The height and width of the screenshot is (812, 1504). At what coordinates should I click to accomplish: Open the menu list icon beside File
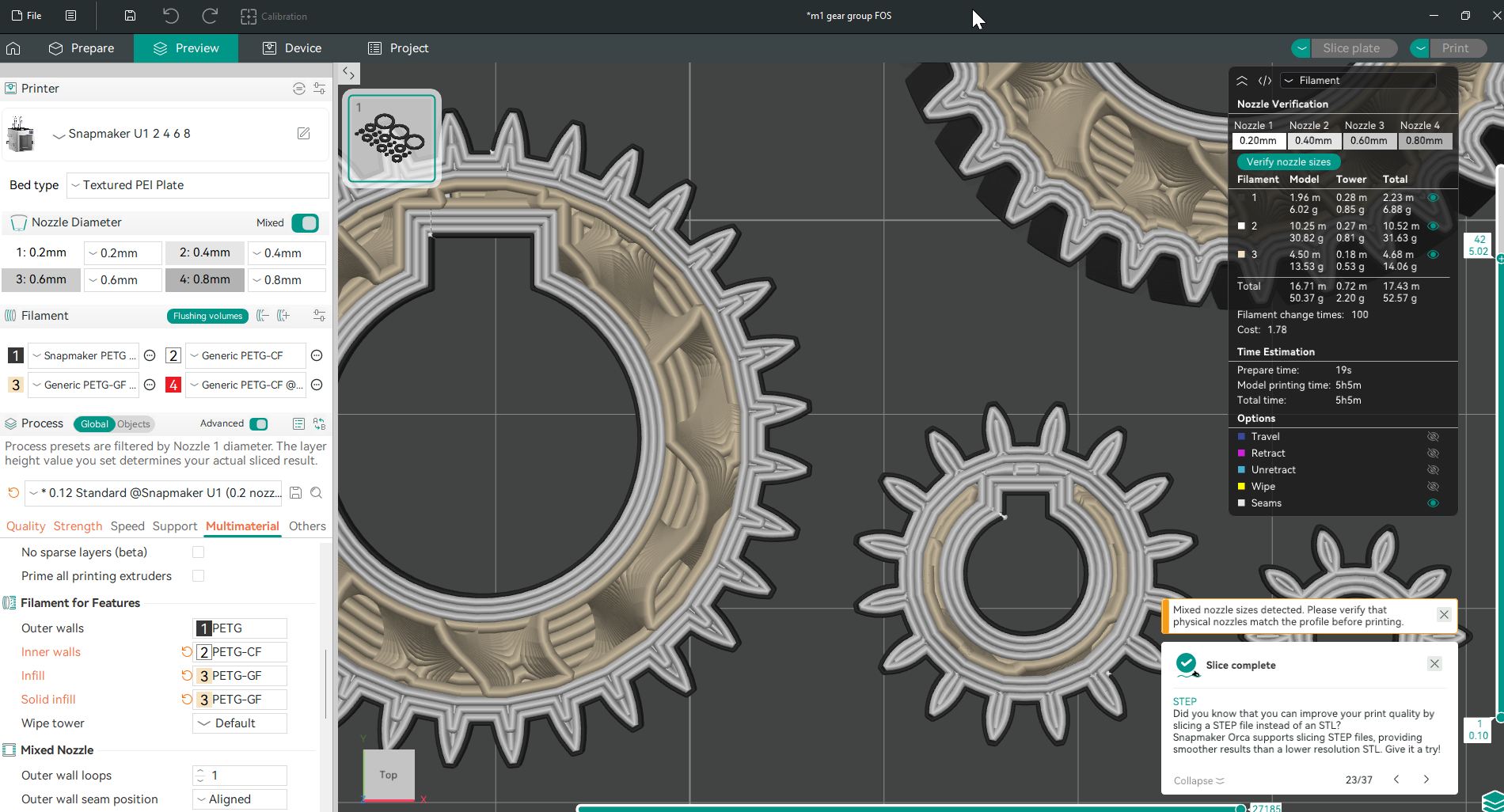click(70, 16)
